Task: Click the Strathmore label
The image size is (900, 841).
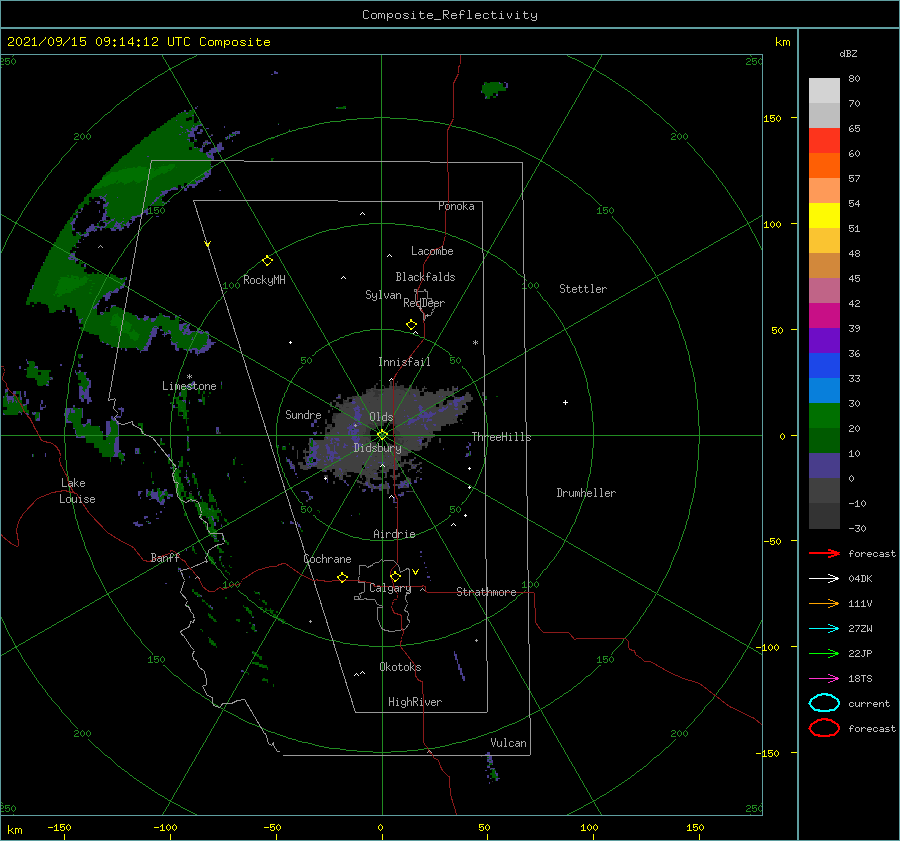Action: coord(486,592)
